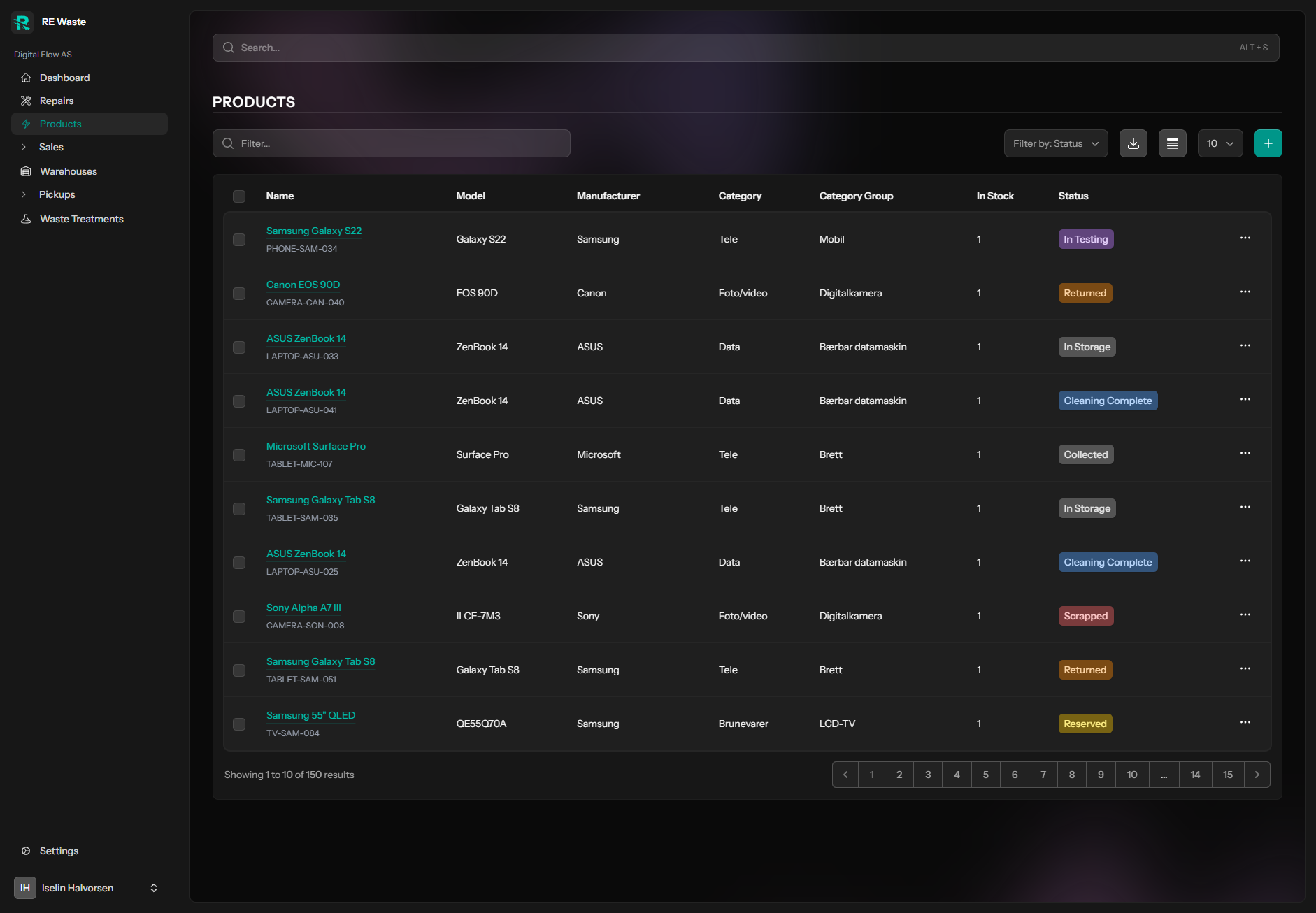The image size is (1316, 913).
Task: Open row actions for Microsoft Surface Pro
Action: click(x=1245, y=454)
